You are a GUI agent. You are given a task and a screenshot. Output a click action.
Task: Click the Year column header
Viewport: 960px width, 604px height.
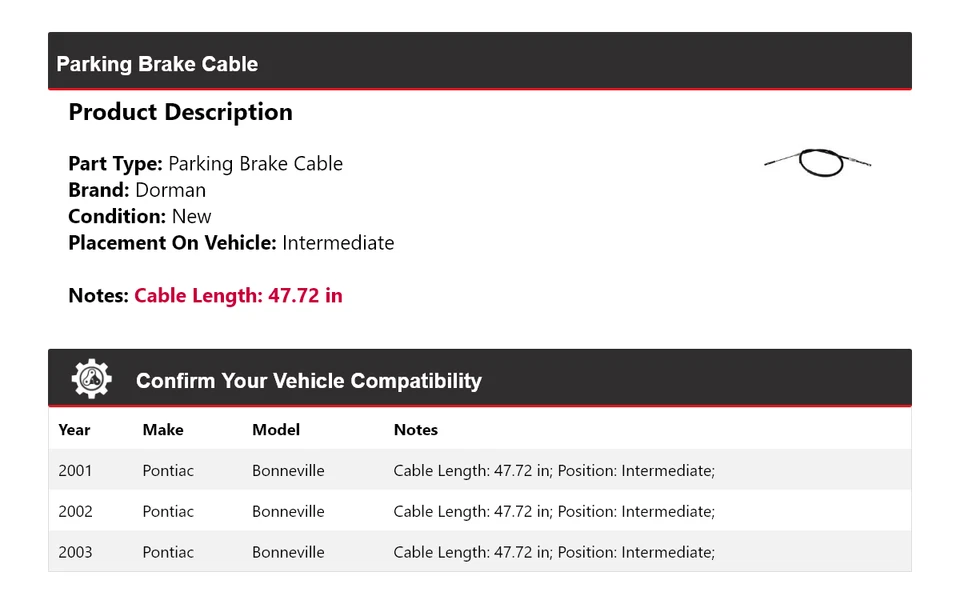(x=74, y=430)
